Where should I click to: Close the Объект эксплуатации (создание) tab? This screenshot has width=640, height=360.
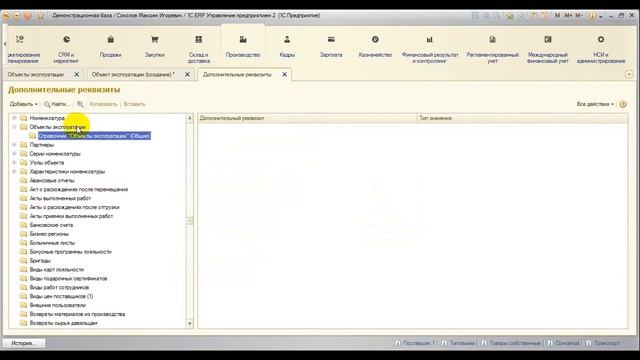187,74
